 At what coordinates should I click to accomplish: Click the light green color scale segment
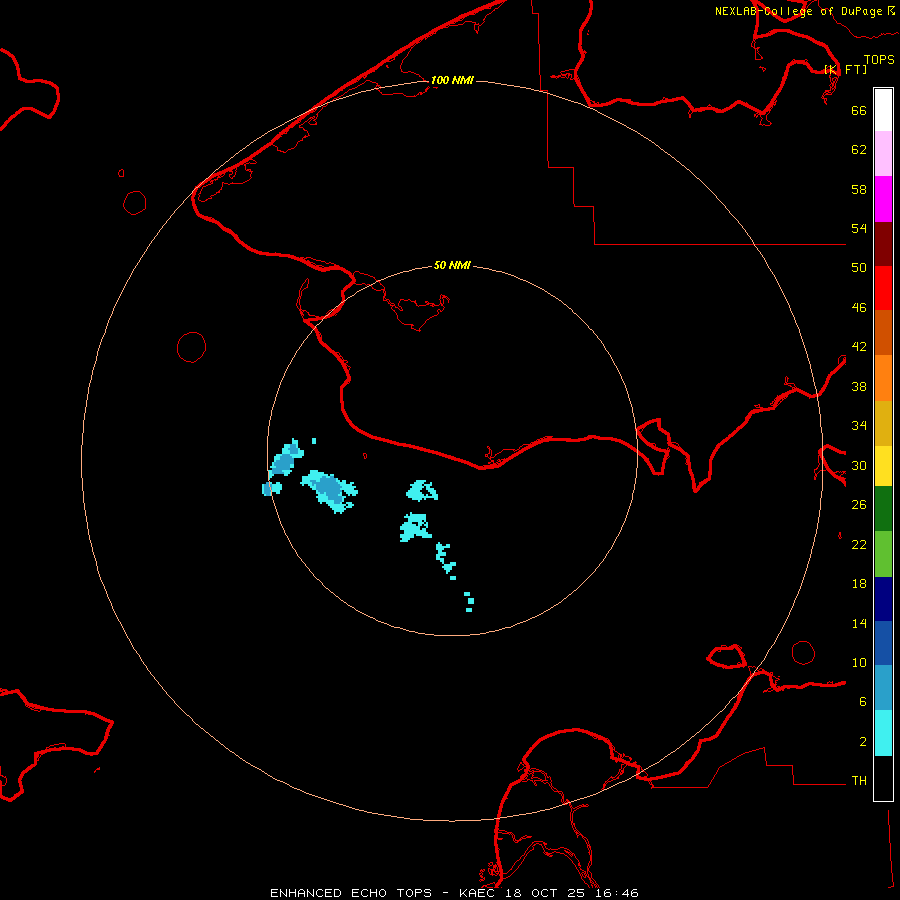click(x=883, y=554)
